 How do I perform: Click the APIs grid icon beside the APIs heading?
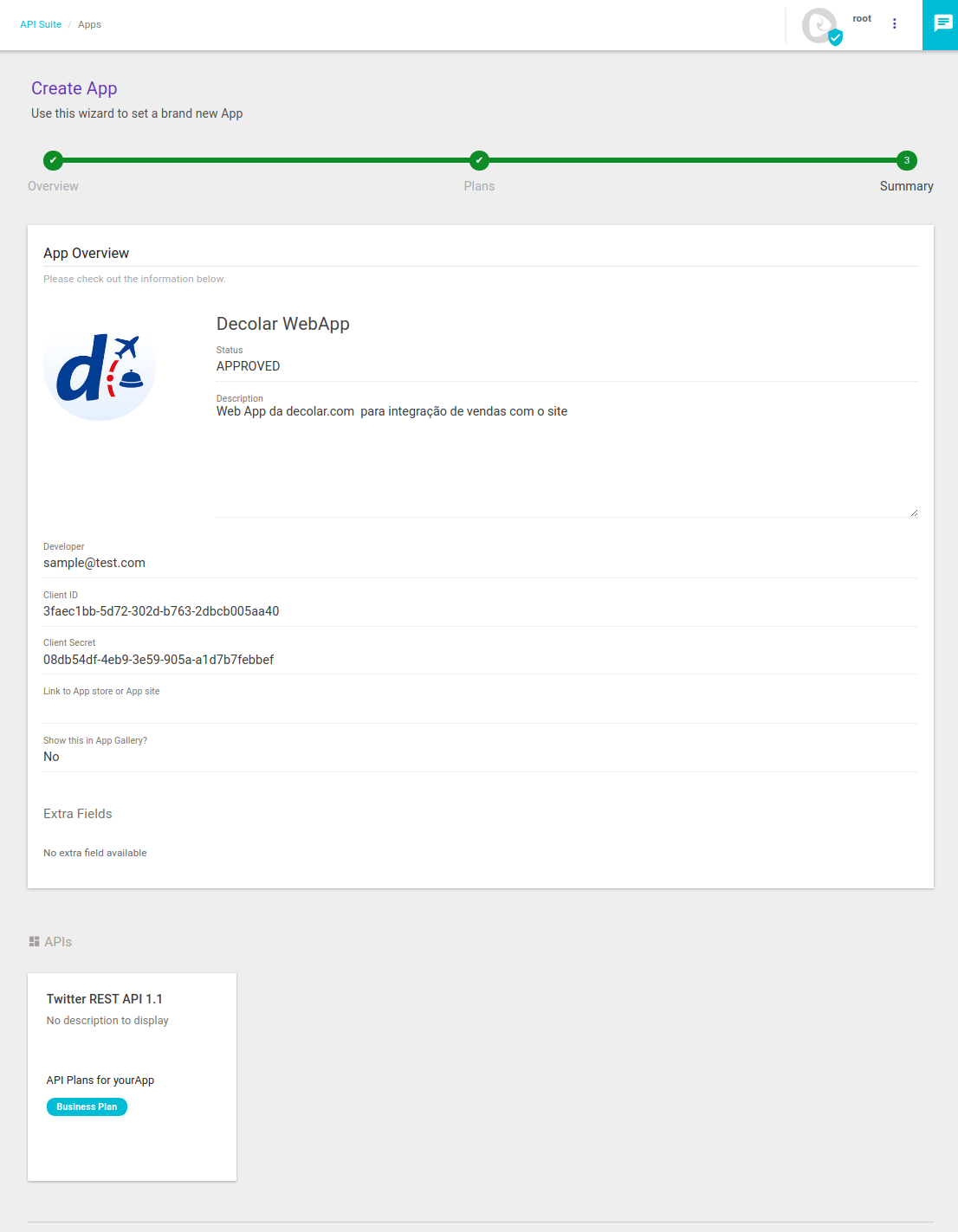point(34,941)
